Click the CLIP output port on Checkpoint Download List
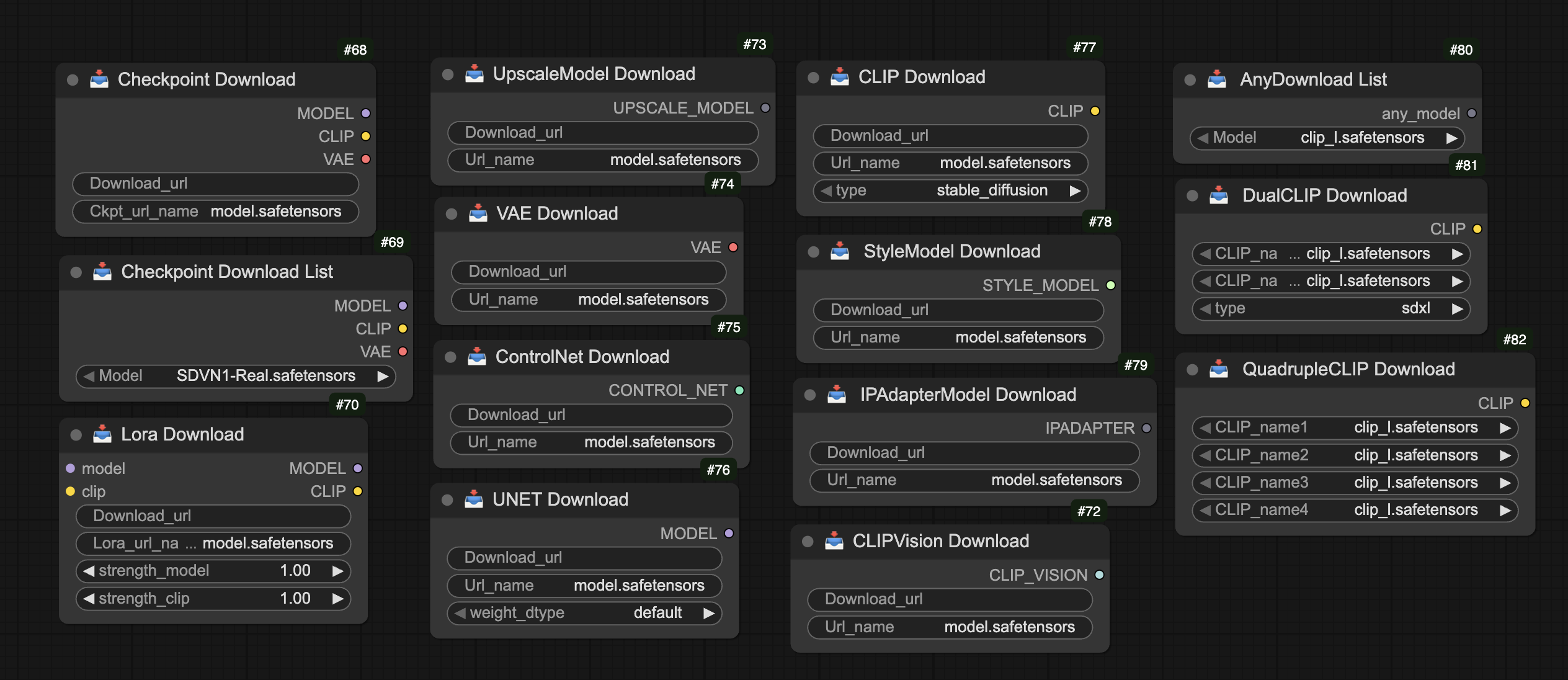 coord(403,329)
